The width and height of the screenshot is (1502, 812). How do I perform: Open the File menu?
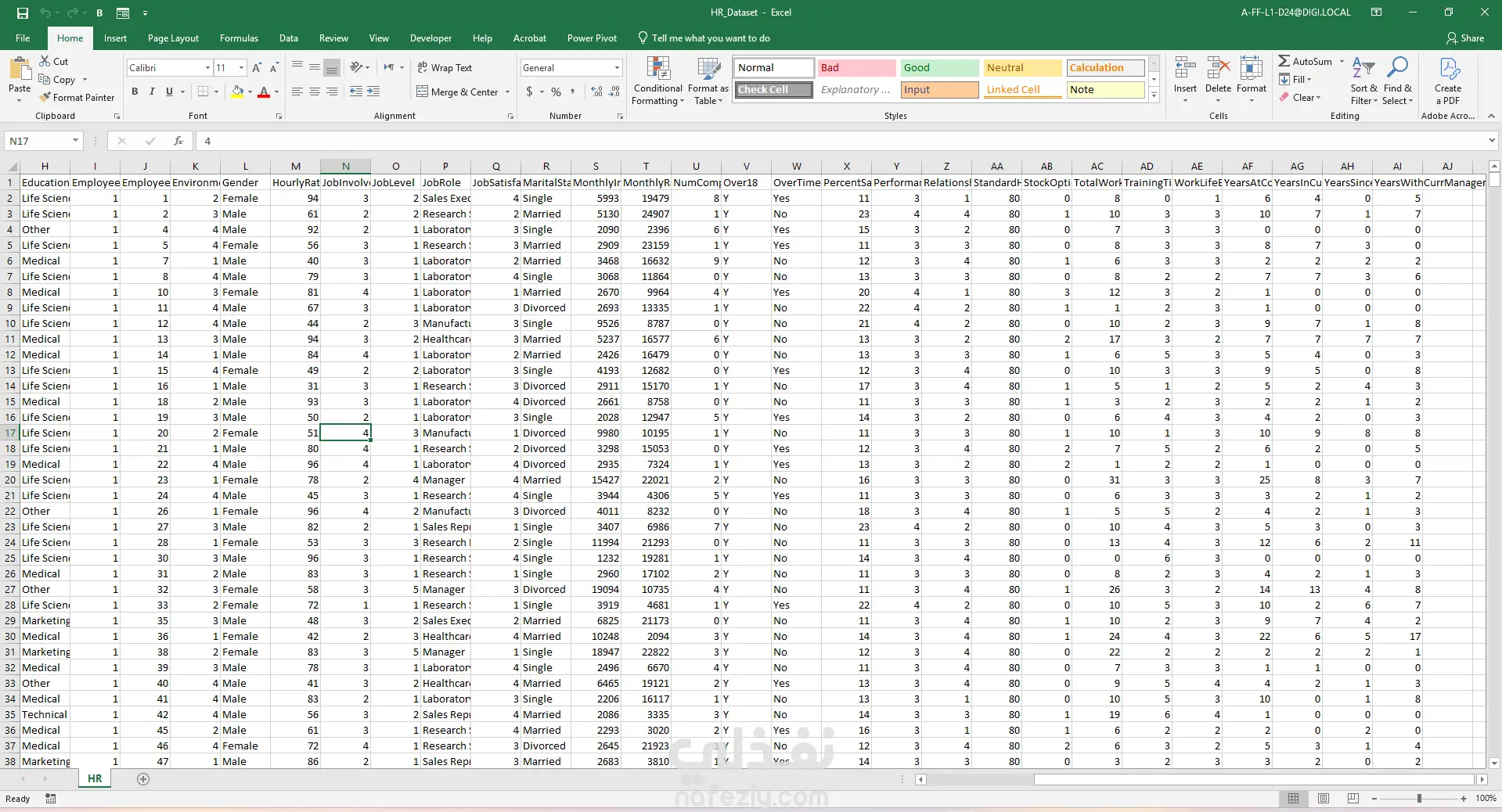23,38
